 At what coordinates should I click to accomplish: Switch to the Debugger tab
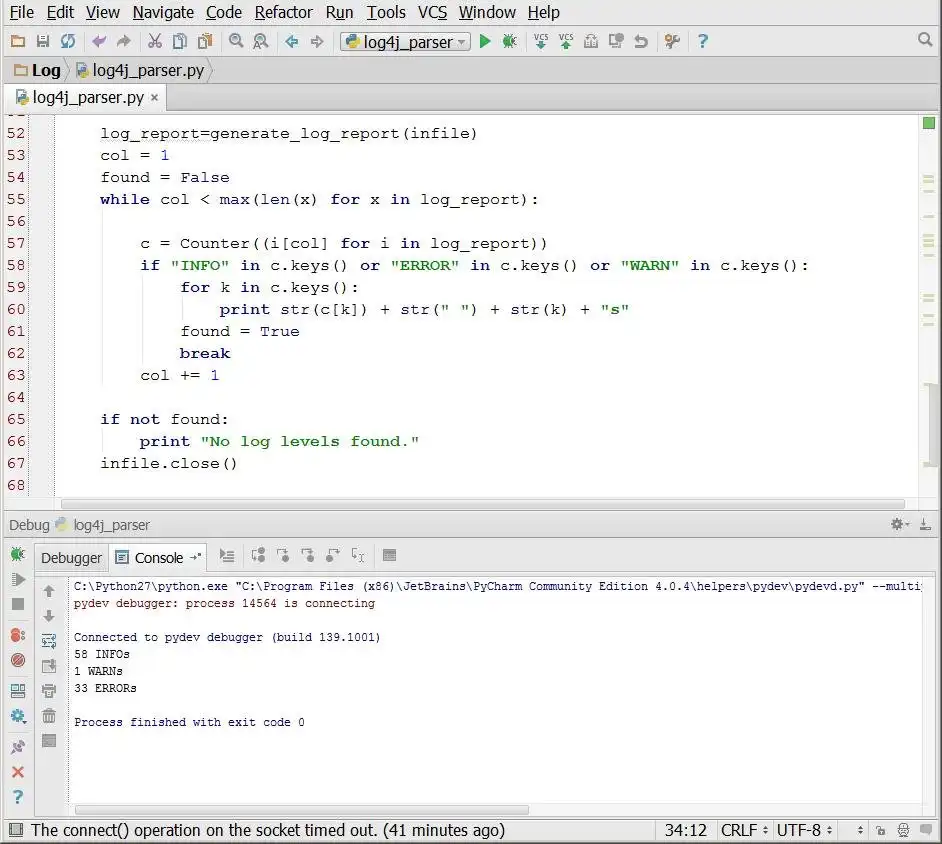tap(71, 558)
